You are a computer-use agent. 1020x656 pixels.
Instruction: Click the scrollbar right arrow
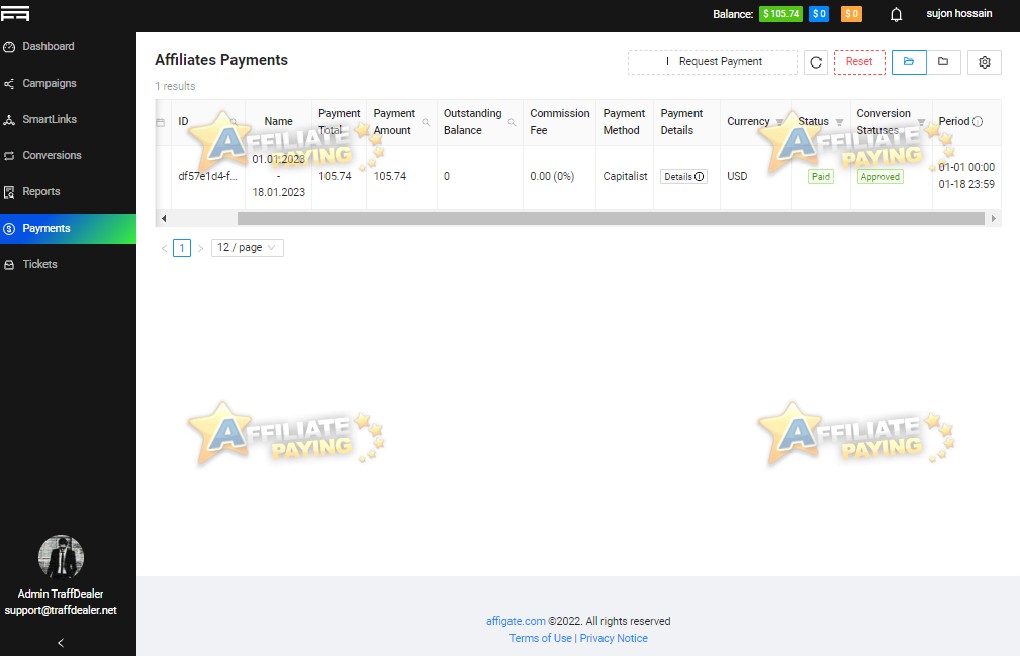tap(993, 219)
